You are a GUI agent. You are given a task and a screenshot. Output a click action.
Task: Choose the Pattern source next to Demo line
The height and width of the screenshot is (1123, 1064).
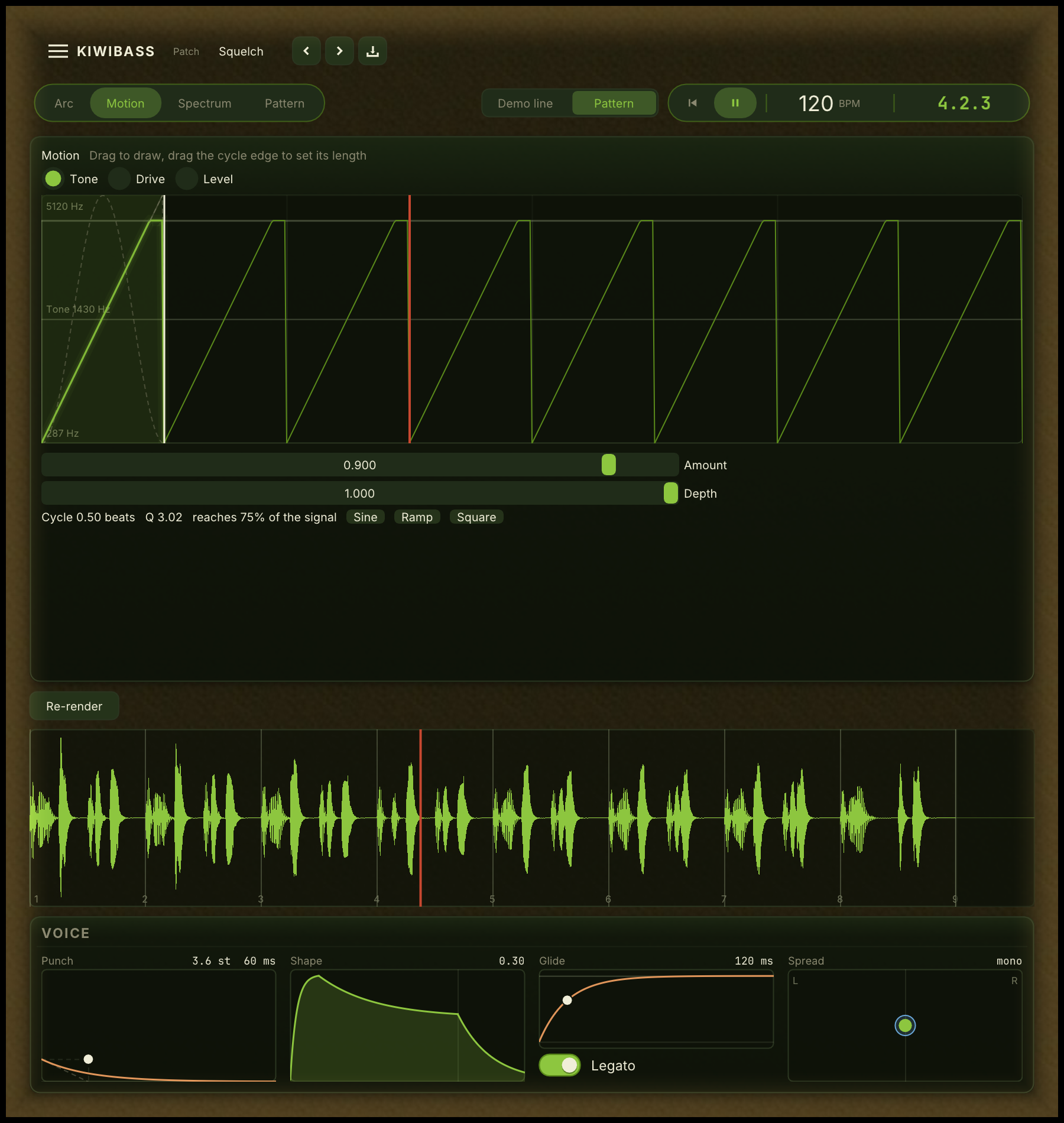(x=614, y=103)
